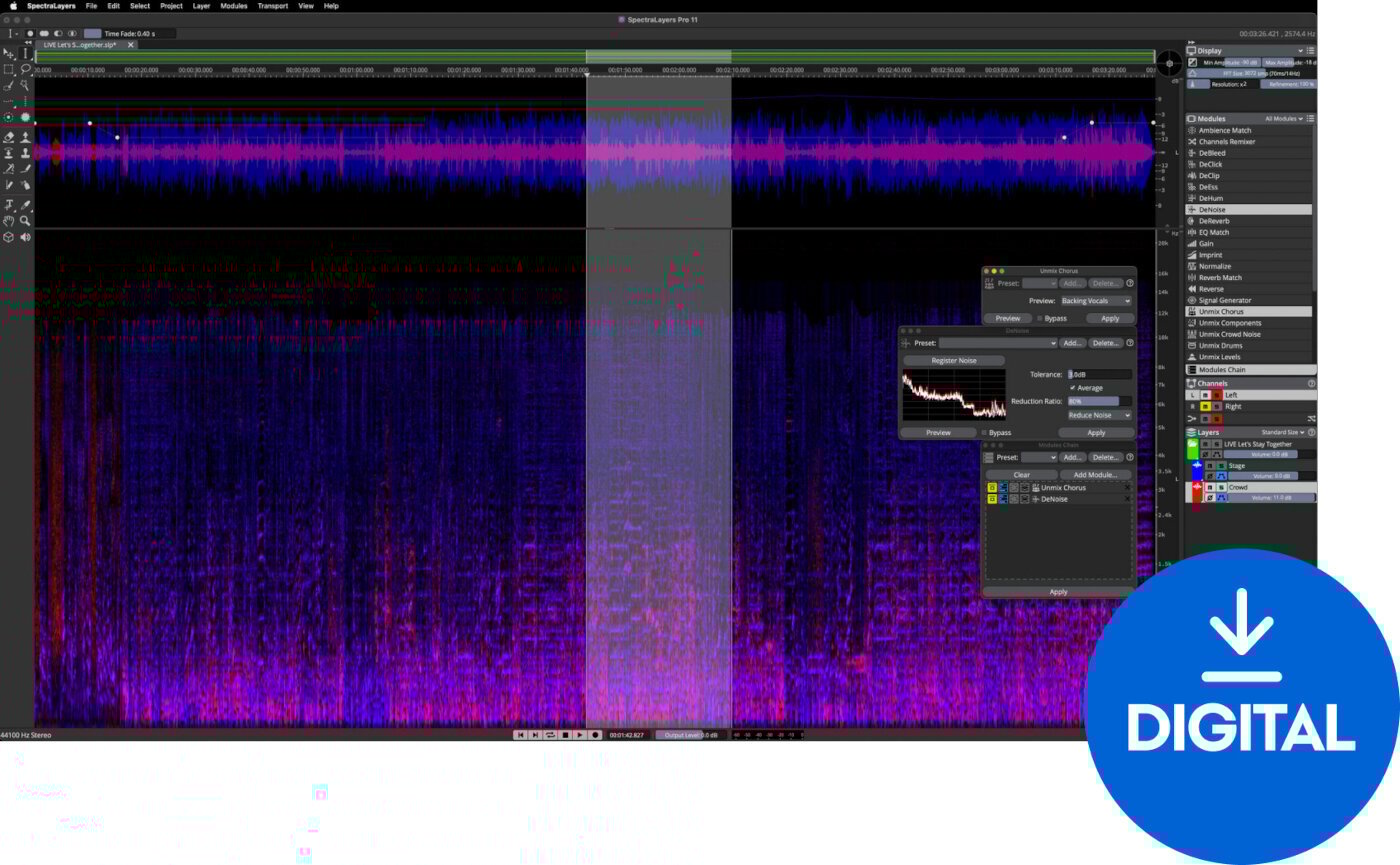
Task: Click the speaker playback tool icon
Action: pos(25,237)
